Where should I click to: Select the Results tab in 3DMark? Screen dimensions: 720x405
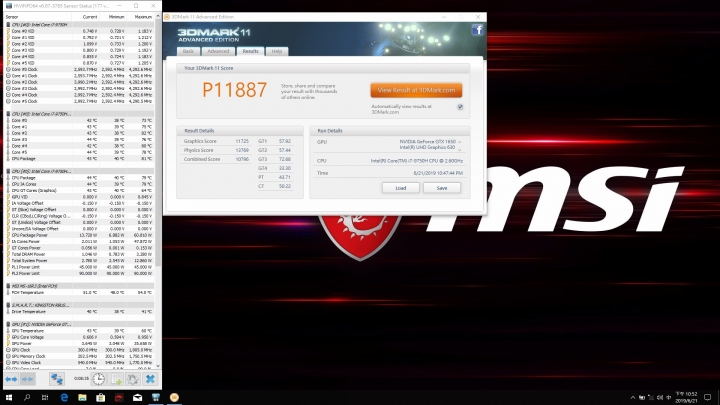[x=250, y=51]
